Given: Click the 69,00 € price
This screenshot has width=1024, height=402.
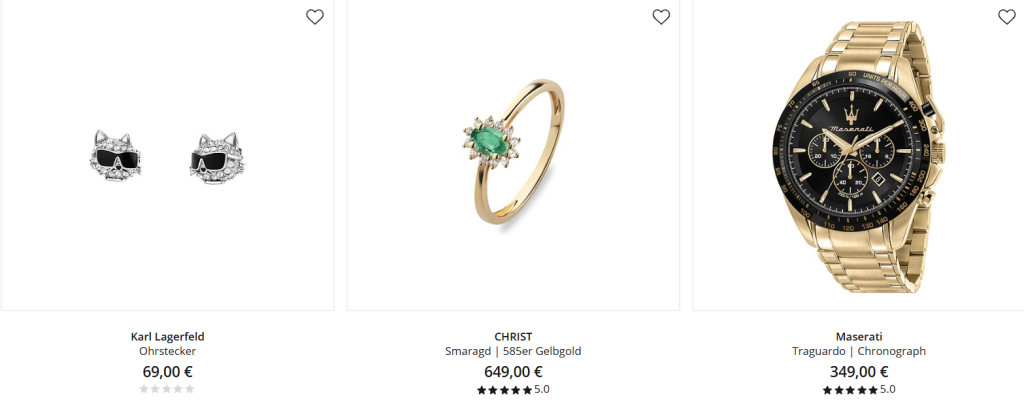Looking at the screenshot, I should pos(167,372).
